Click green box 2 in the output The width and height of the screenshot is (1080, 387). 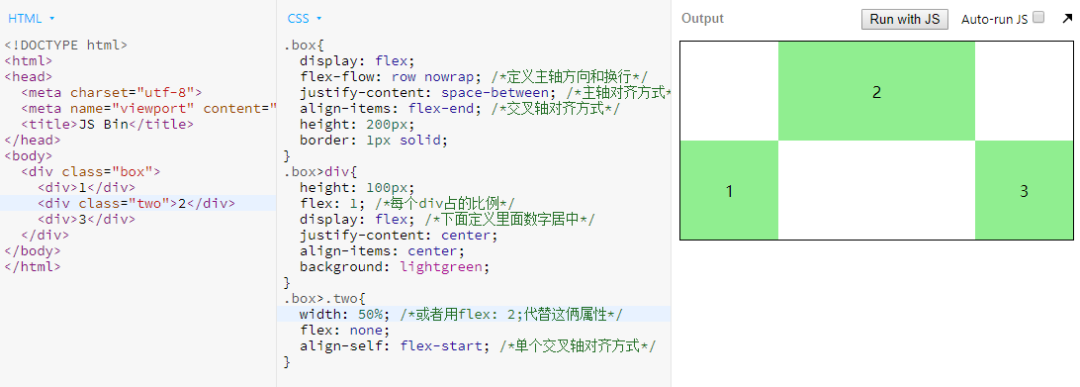coord(877,92)
